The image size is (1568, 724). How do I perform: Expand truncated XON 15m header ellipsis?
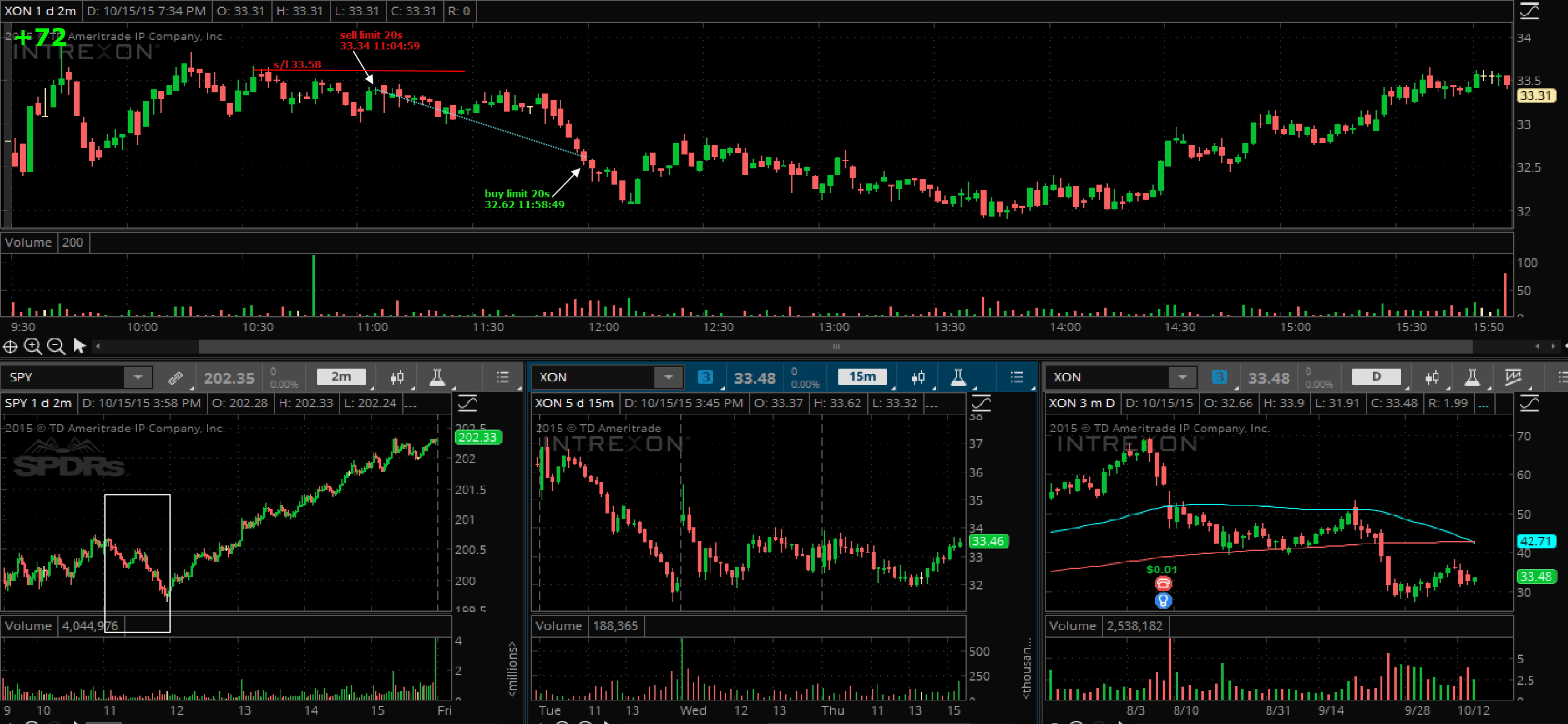click(x=931, y=404)
